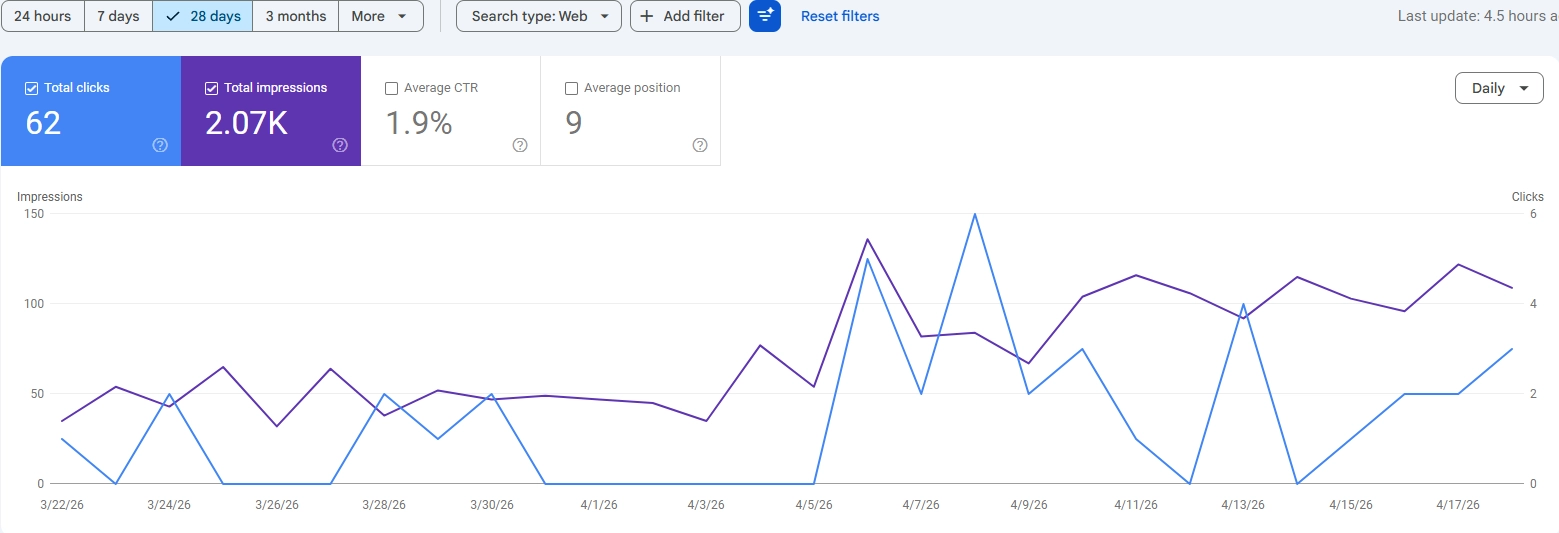This screenshot has height=533, width=1559.
Task: Switch to the 7 days range
Action: (118, 16)
